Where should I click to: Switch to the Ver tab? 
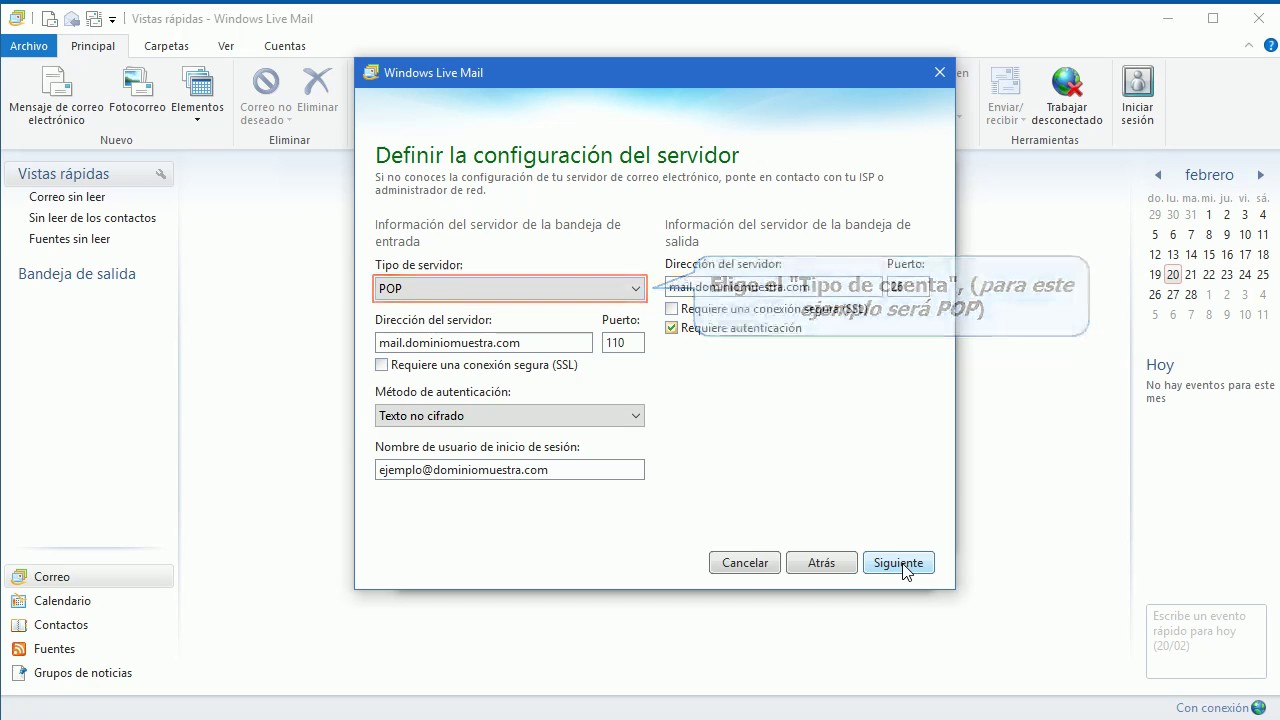[226, 46]
